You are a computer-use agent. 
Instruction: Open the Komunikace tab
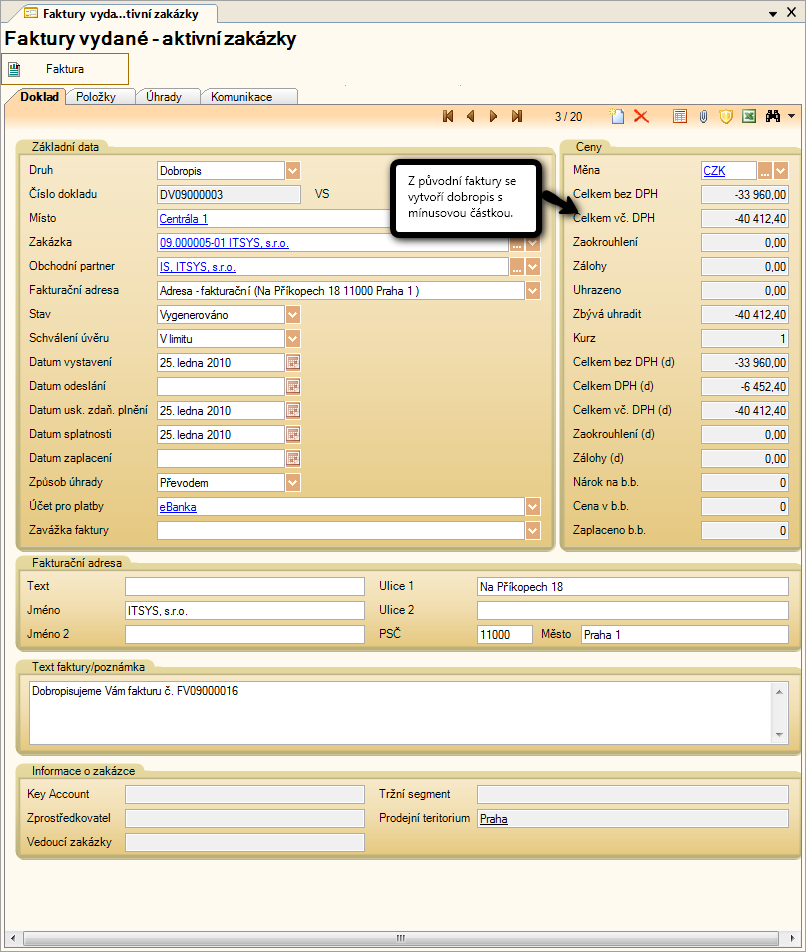241,97
